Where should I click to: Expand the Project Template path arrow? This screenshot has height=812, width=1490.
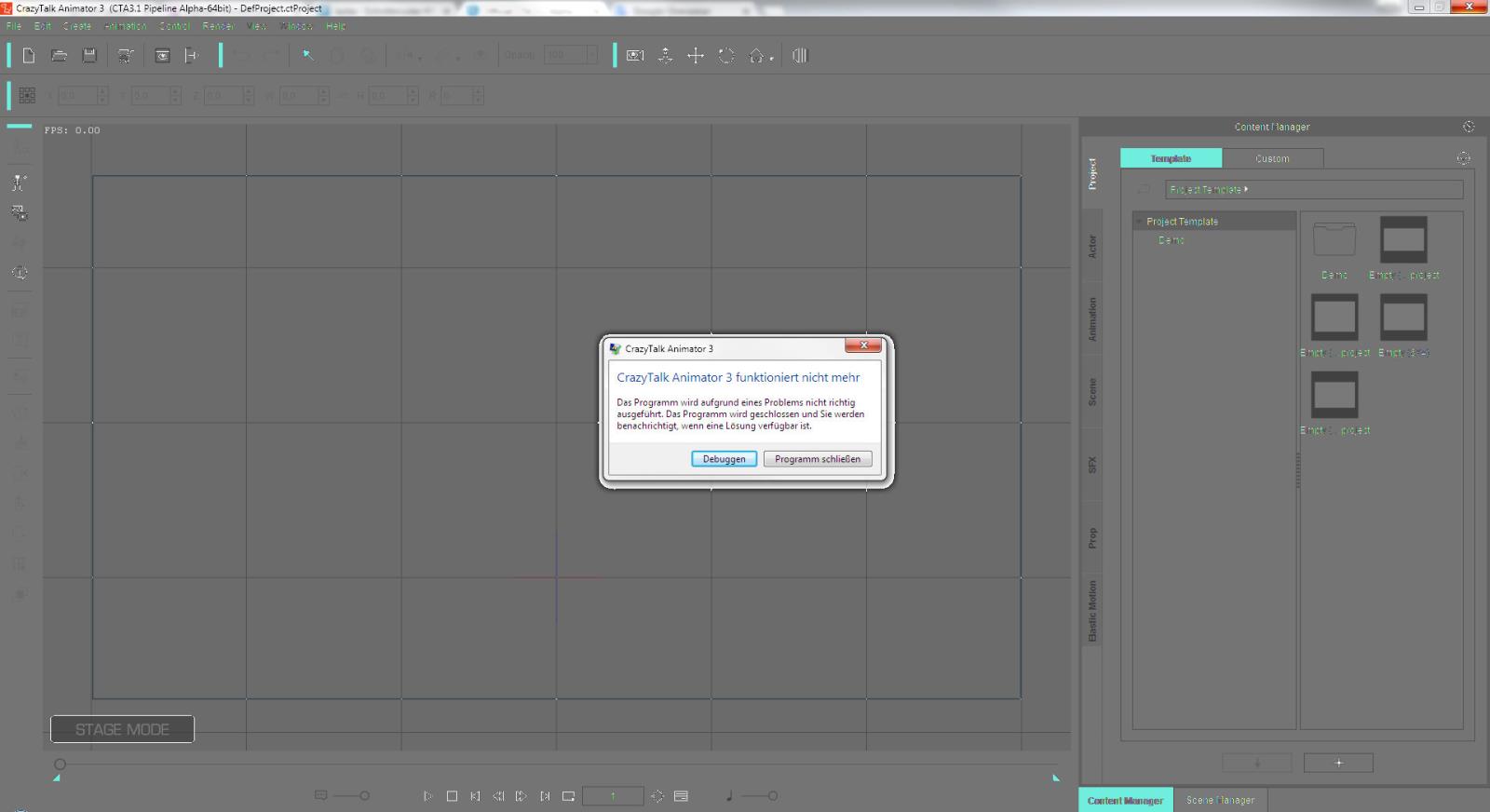tap(1246, 189)
